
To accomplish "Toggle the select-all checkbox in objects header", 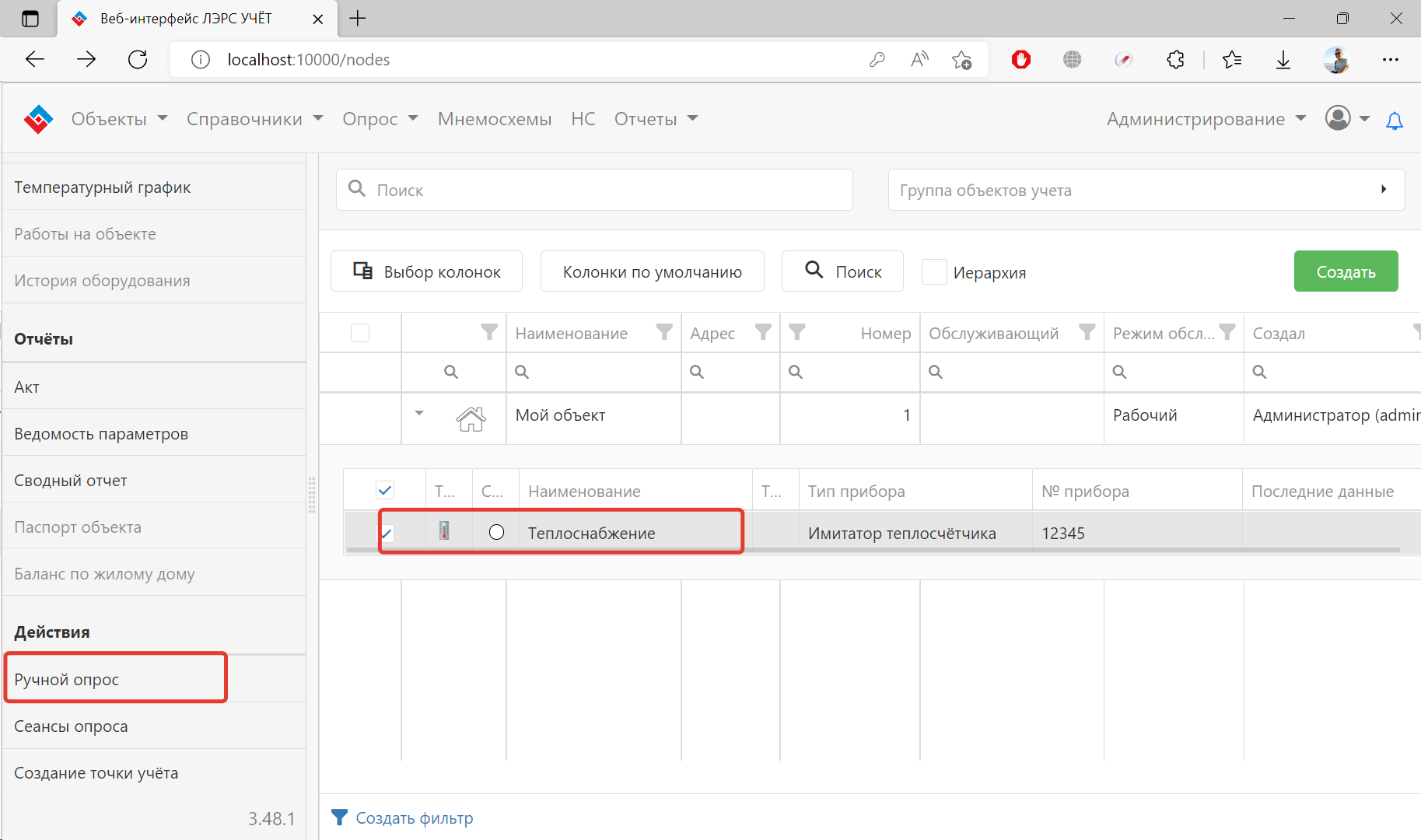I will point(360,333).
